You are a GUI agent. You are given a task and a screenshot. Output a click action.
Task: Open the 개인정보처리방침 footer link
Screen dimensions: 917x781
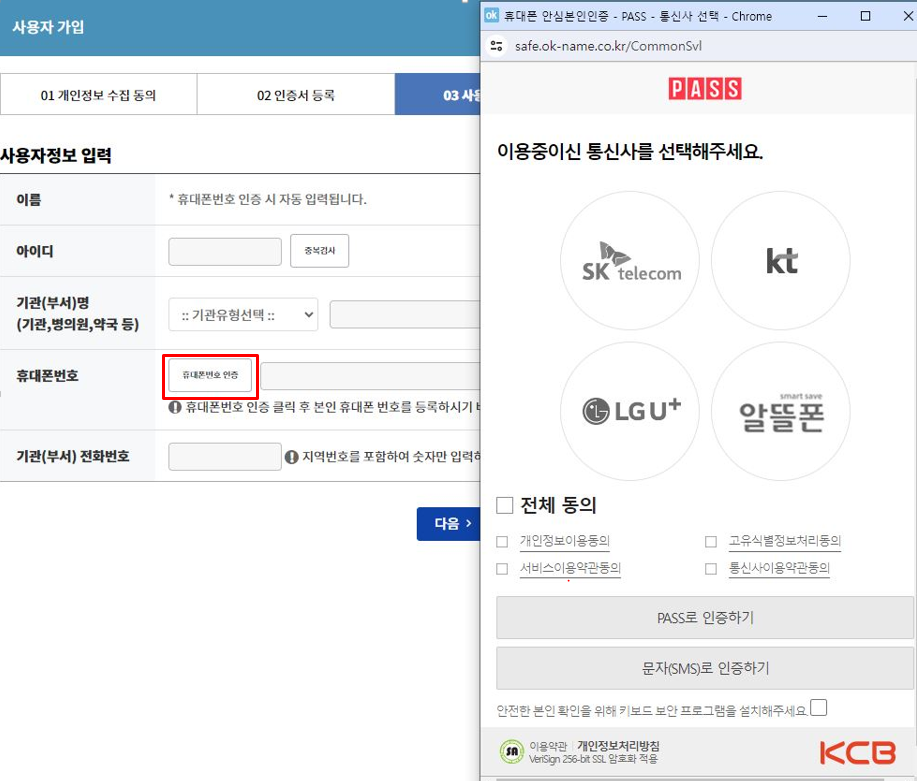pyautogui.click(x=618, y=746)
